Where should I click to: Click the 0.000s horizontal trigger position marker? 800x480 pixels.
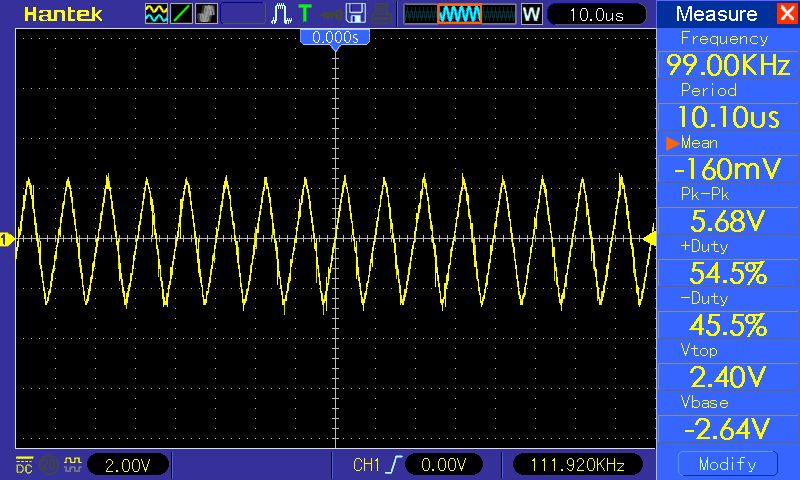click(335, 38)
